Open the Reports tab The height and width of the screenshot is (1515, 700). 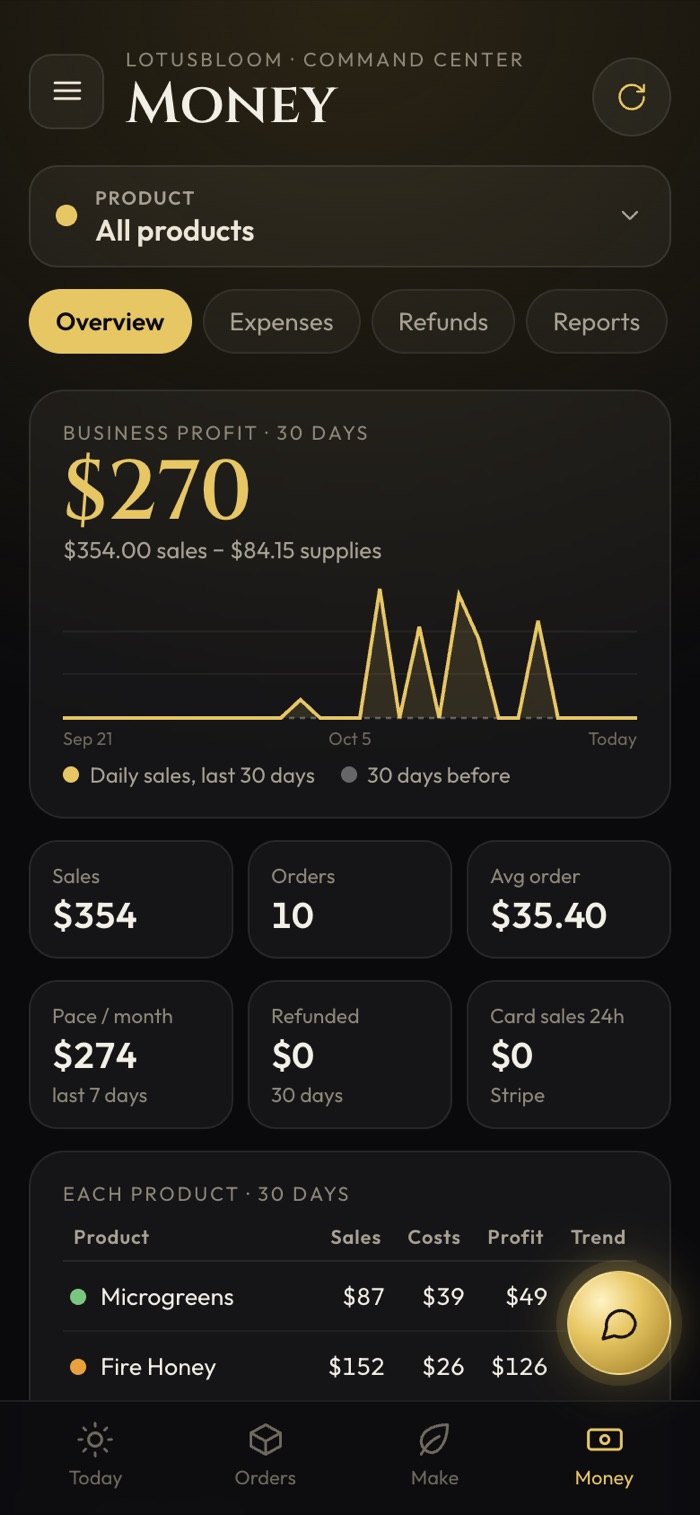point(596,322)
